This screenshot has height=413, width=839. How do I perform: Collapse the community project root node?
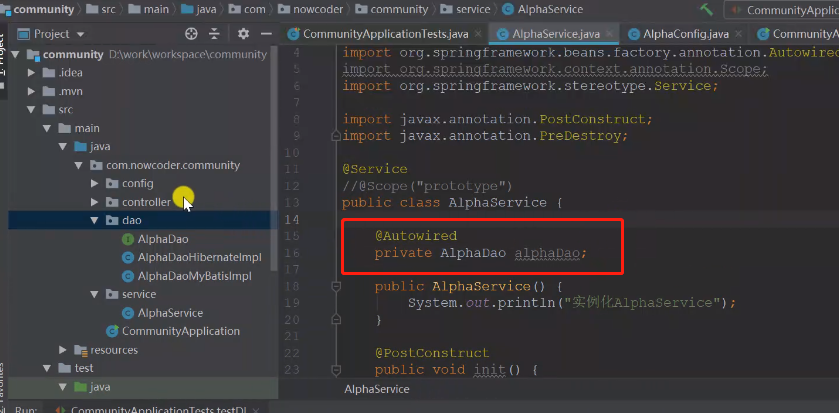(15, 55)
